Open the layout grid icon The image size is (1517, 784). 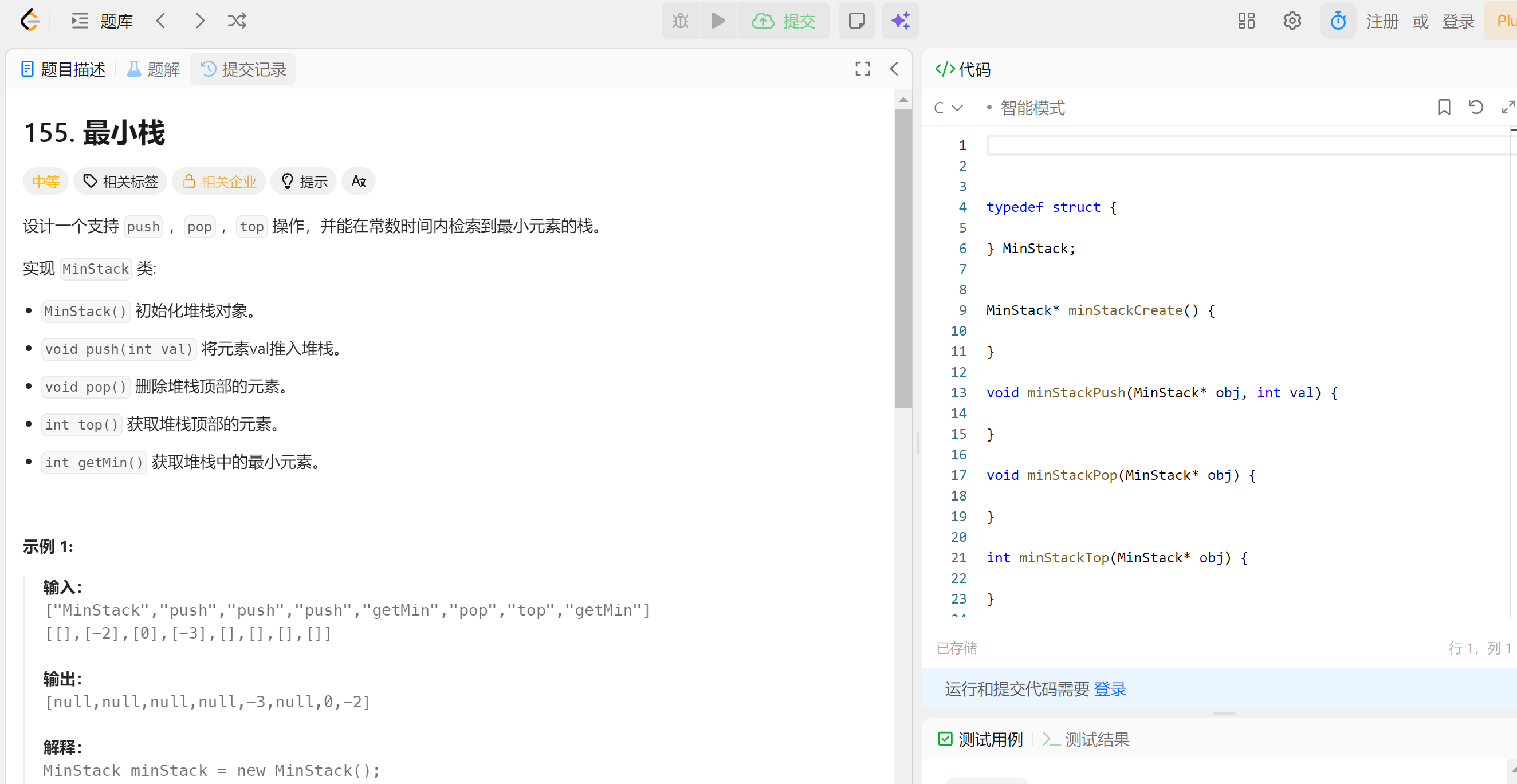pos(1246,21)
